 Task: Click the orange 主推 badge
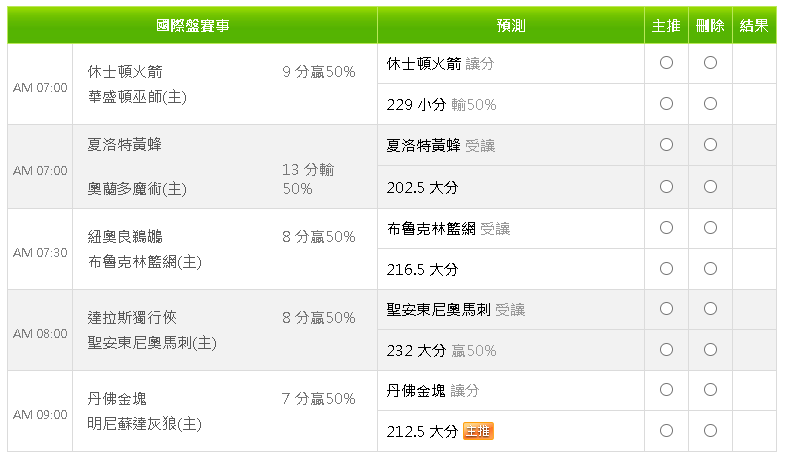pyautogui.click(x=478, y=431)
